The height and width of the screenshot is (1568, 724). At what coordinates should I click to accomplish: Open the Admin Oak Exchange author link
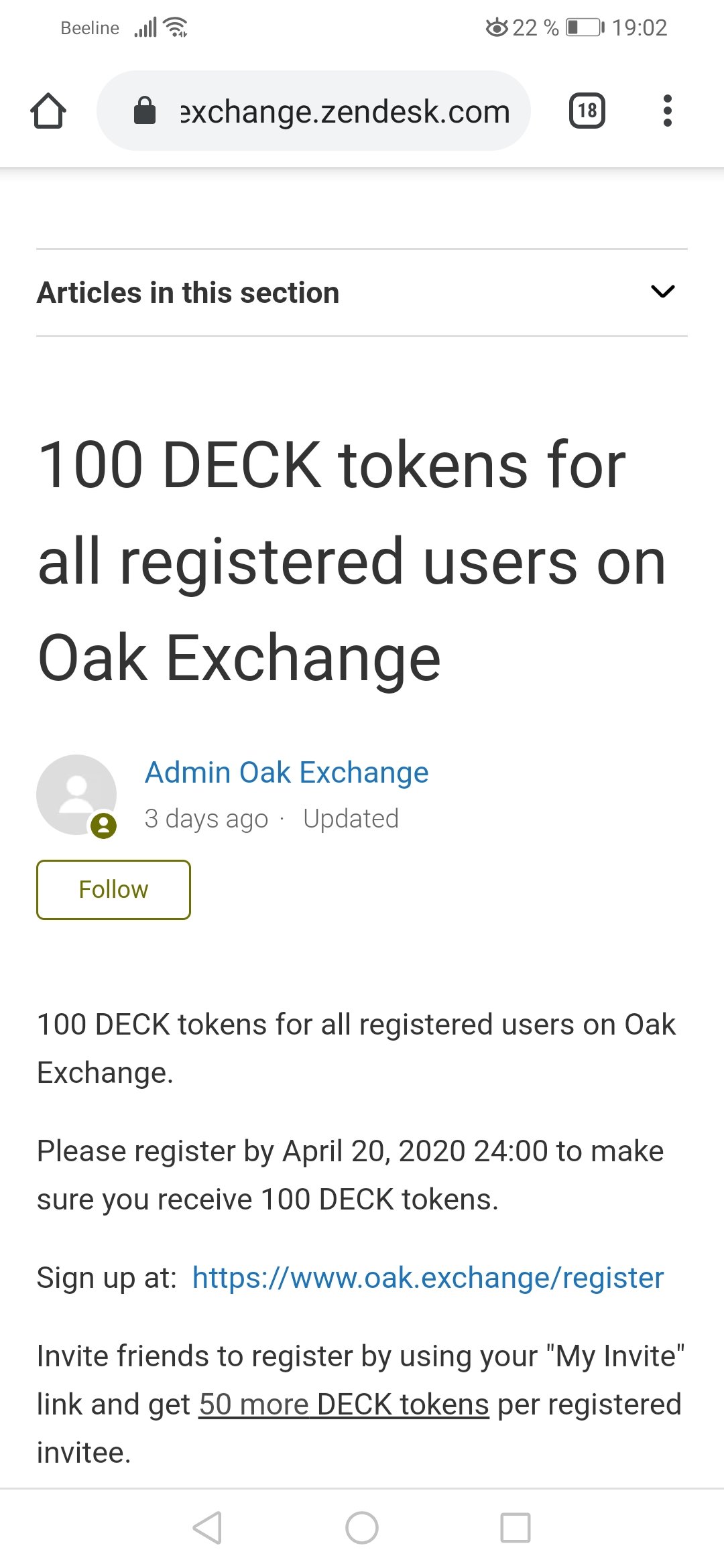[x=286, y=773]
